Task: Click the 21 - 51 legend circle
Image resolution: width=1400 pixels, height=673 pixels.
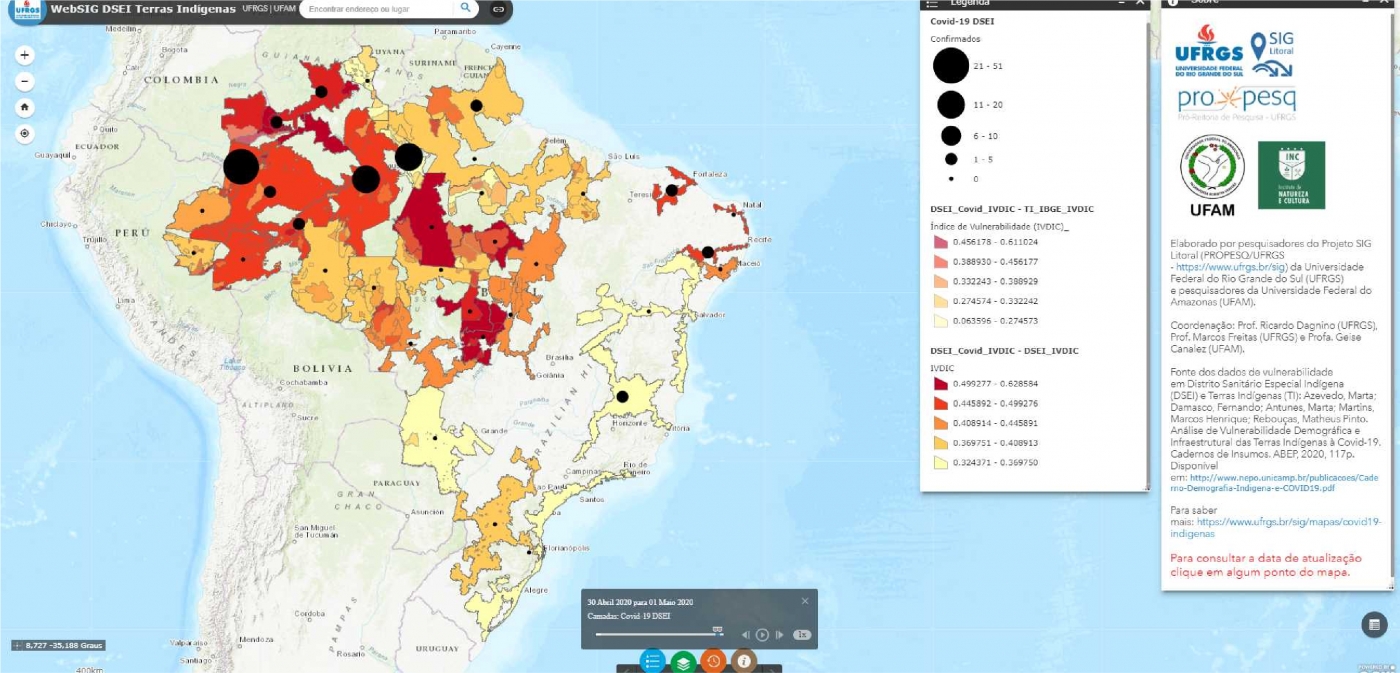Action: [x=951, y=65]
